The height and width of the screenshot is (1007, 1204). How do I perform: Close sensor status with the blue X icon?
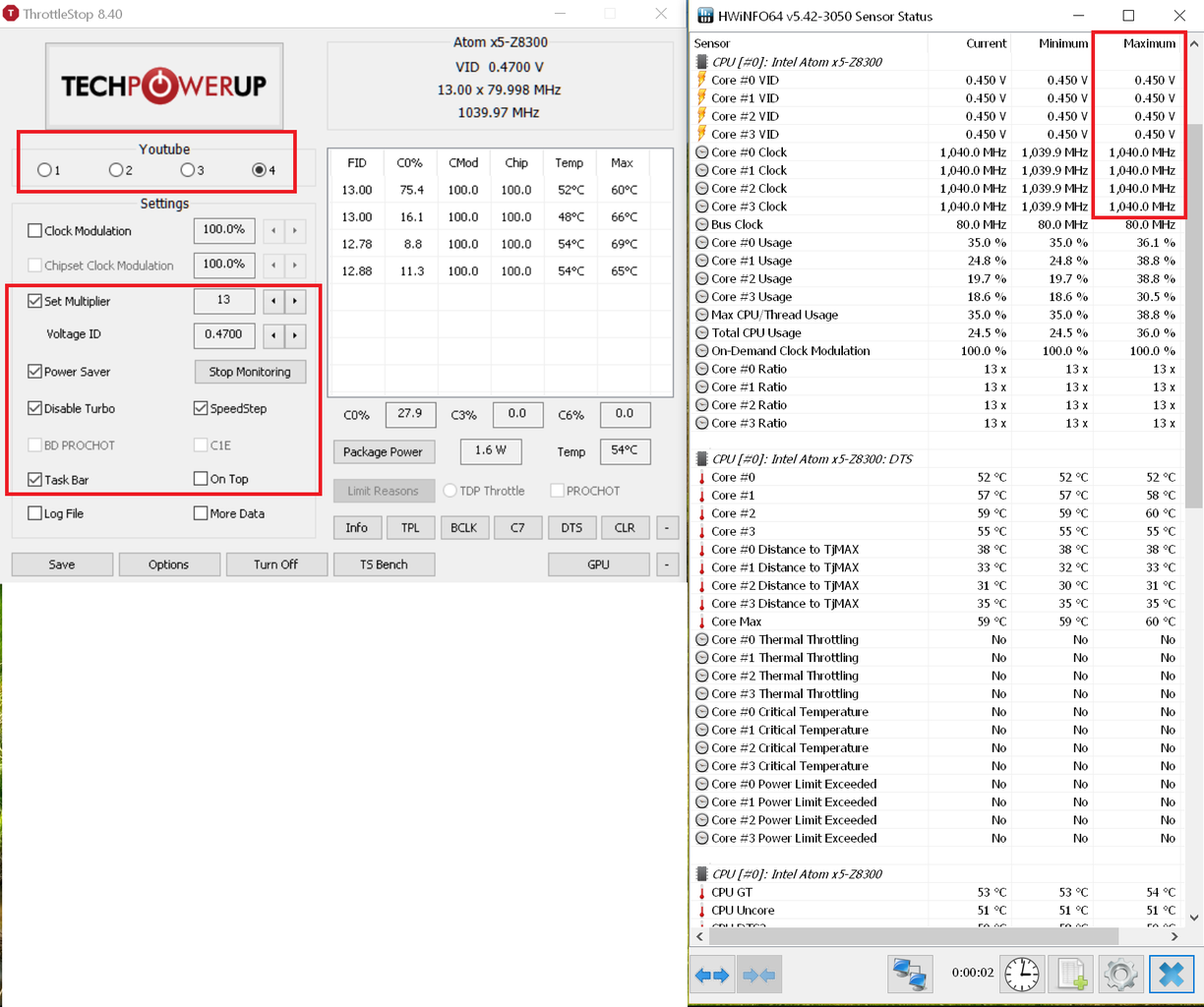pyautogui.click(x=1171, y=974)
